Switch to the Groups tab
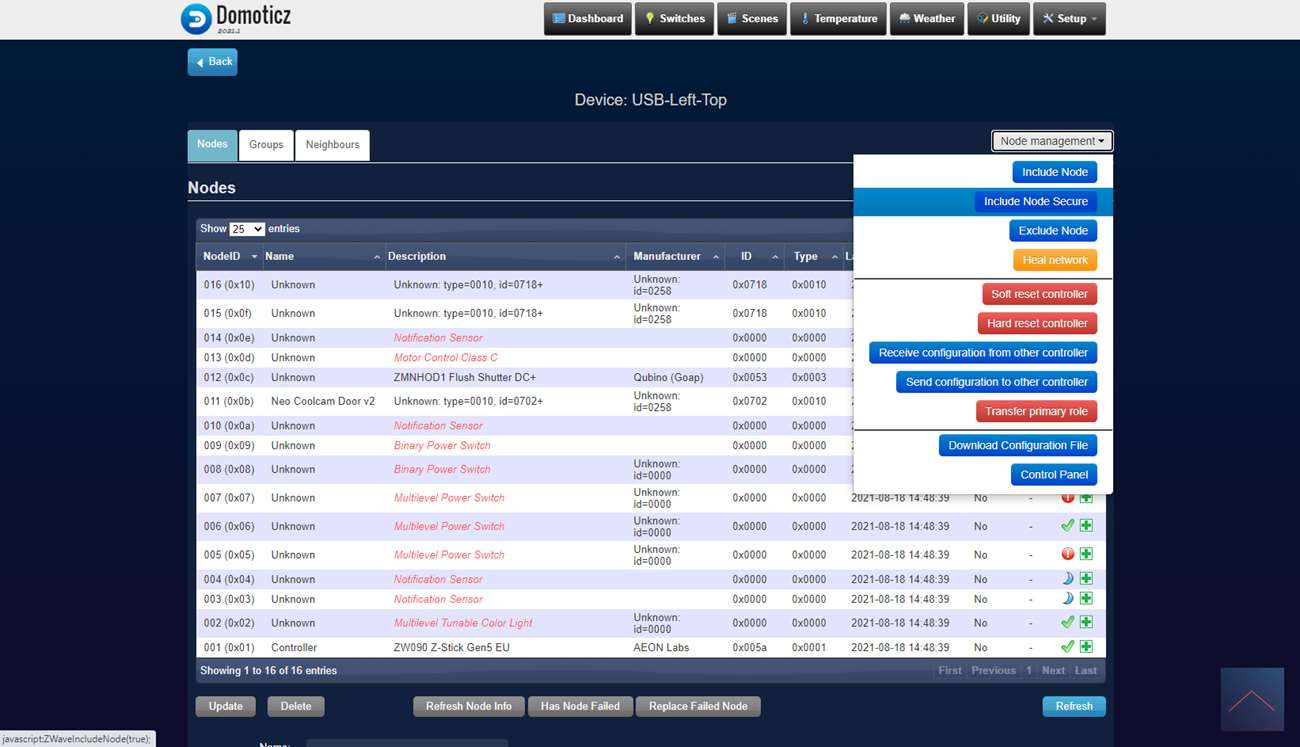This screenshot has height=747, width=1300. pyautogui.click(x=266, y=145)
